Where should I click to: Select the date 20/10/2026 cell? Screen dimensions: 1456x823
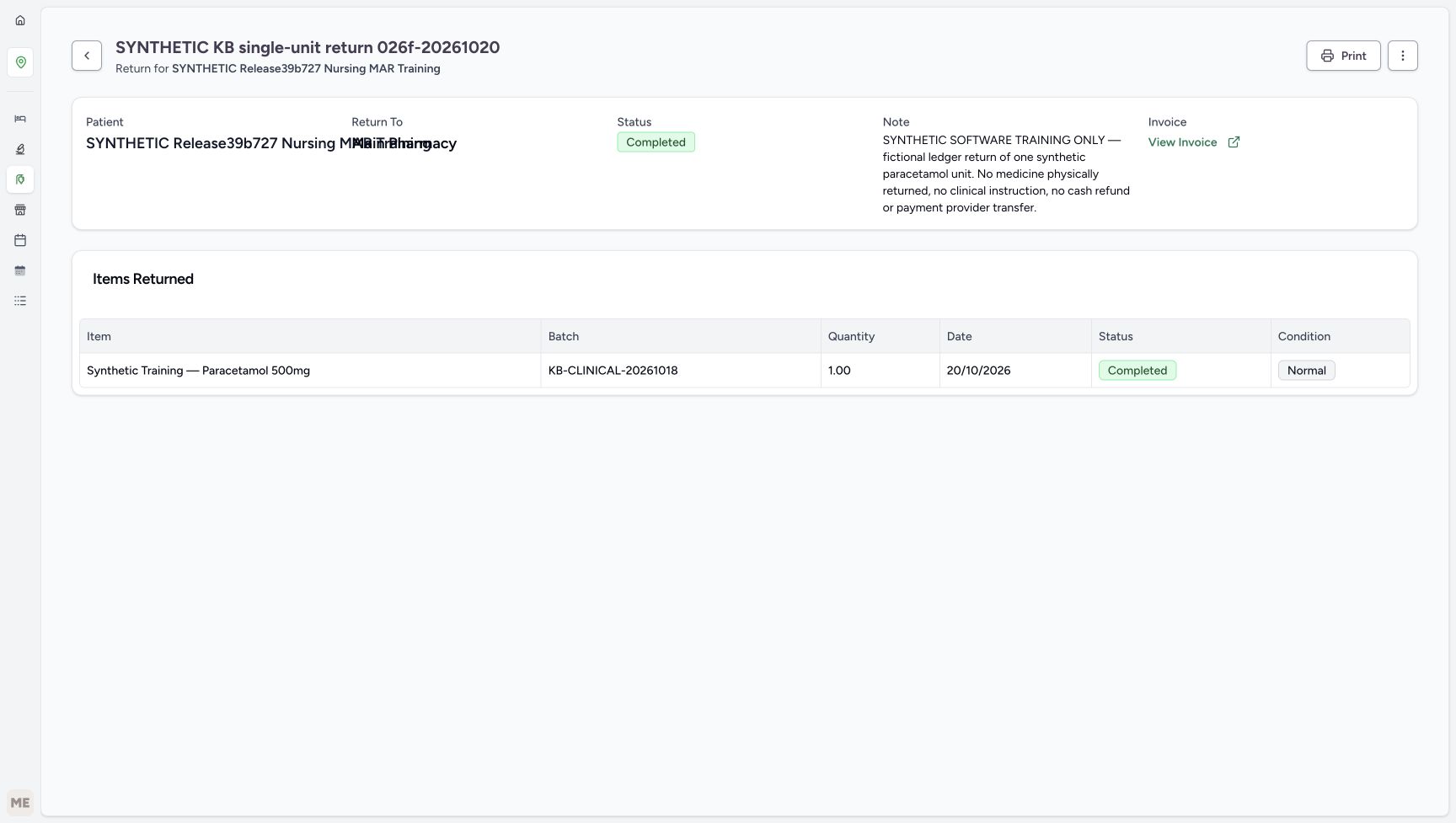pos(1015,371)
